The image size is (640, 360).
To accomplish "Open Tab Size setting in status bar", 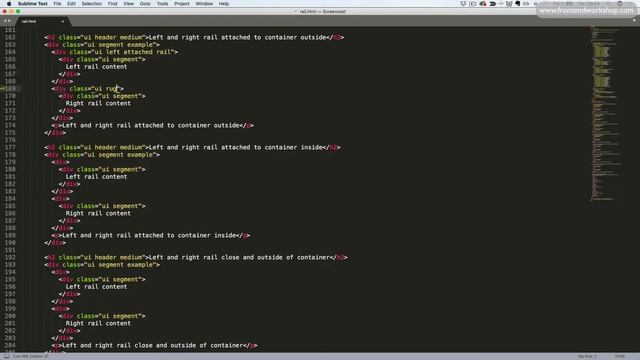I will pyautogui.click(x=587, y=356).
